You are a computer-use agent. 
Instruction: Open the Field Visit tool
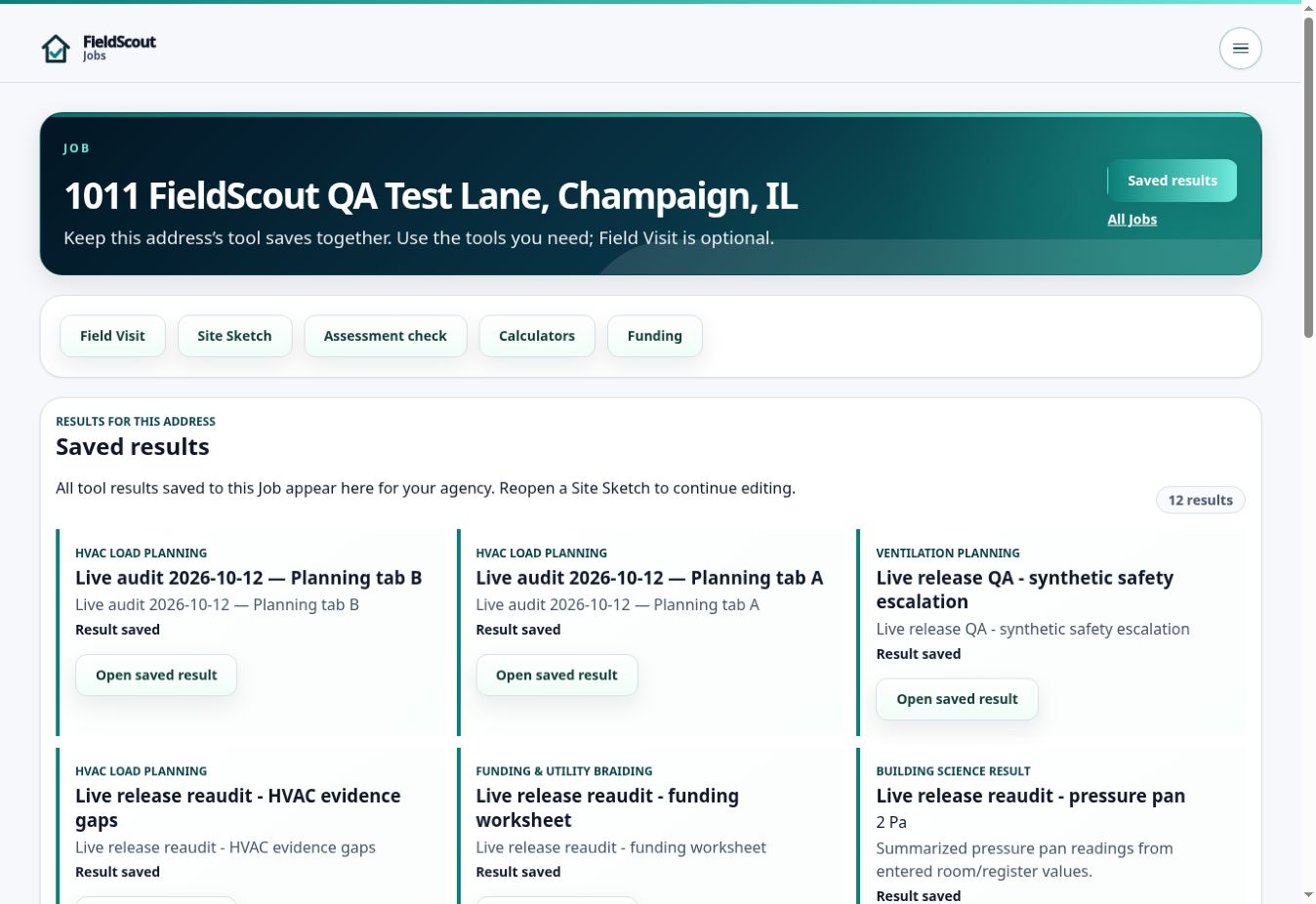[112, 336]
